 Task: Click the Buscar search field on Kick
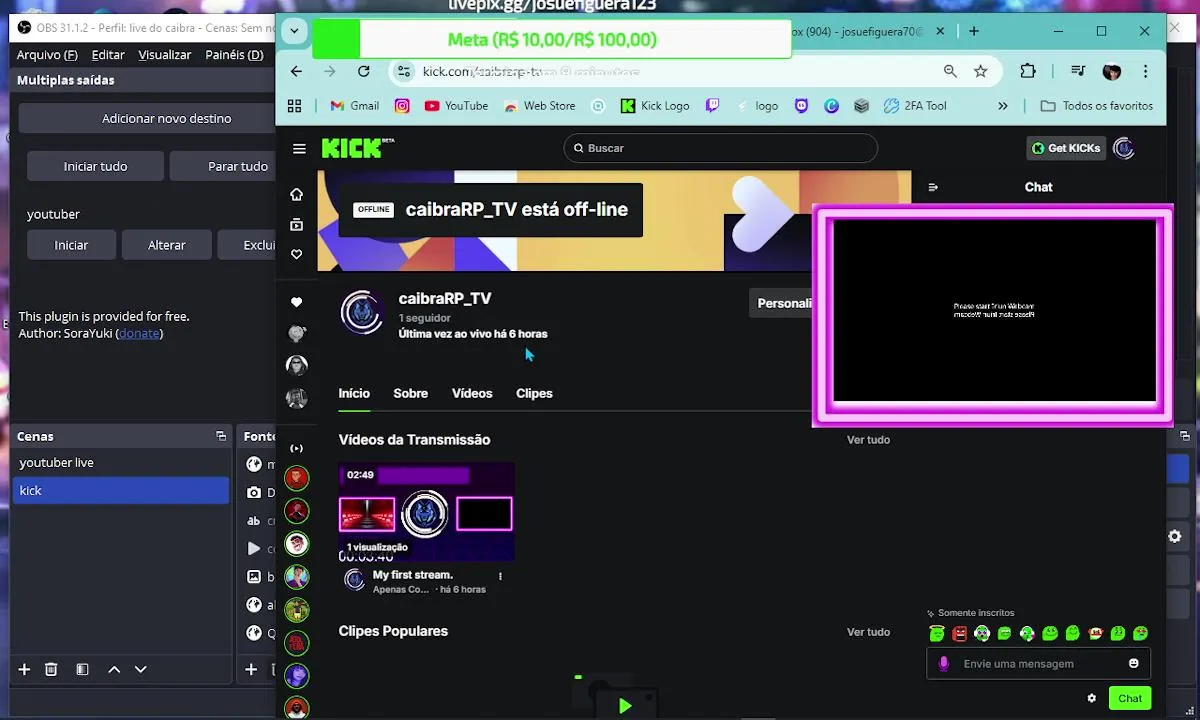(x=720, y=148)
